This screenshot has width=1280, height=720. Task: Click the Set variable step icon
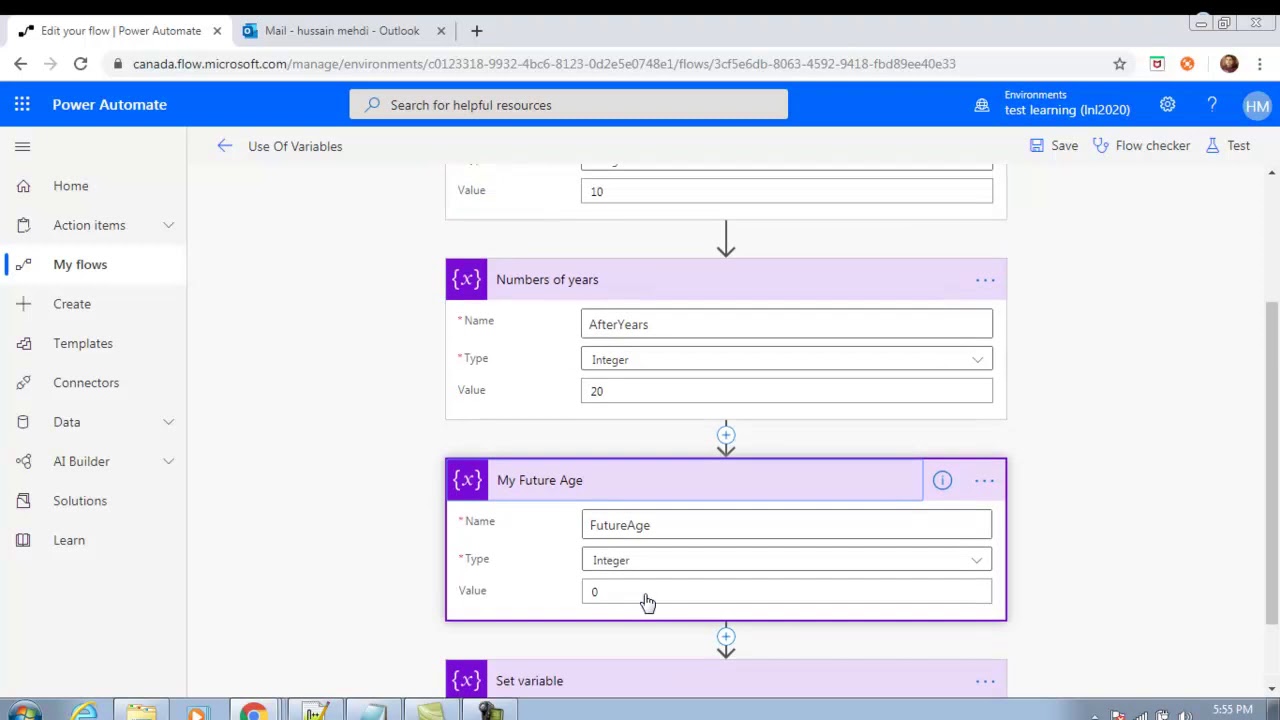tap(466, 681)
